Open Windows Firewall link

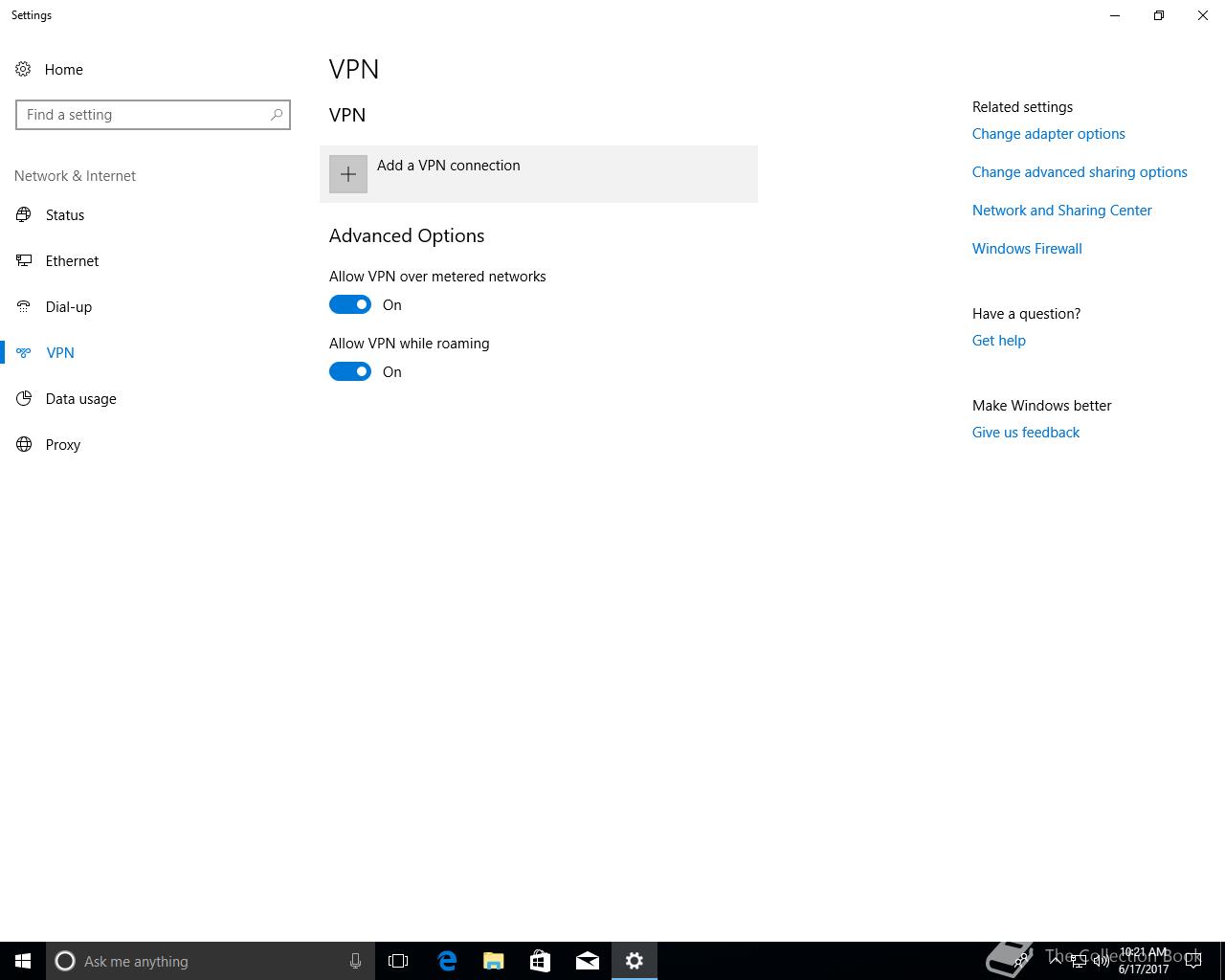pos(1027,249)
